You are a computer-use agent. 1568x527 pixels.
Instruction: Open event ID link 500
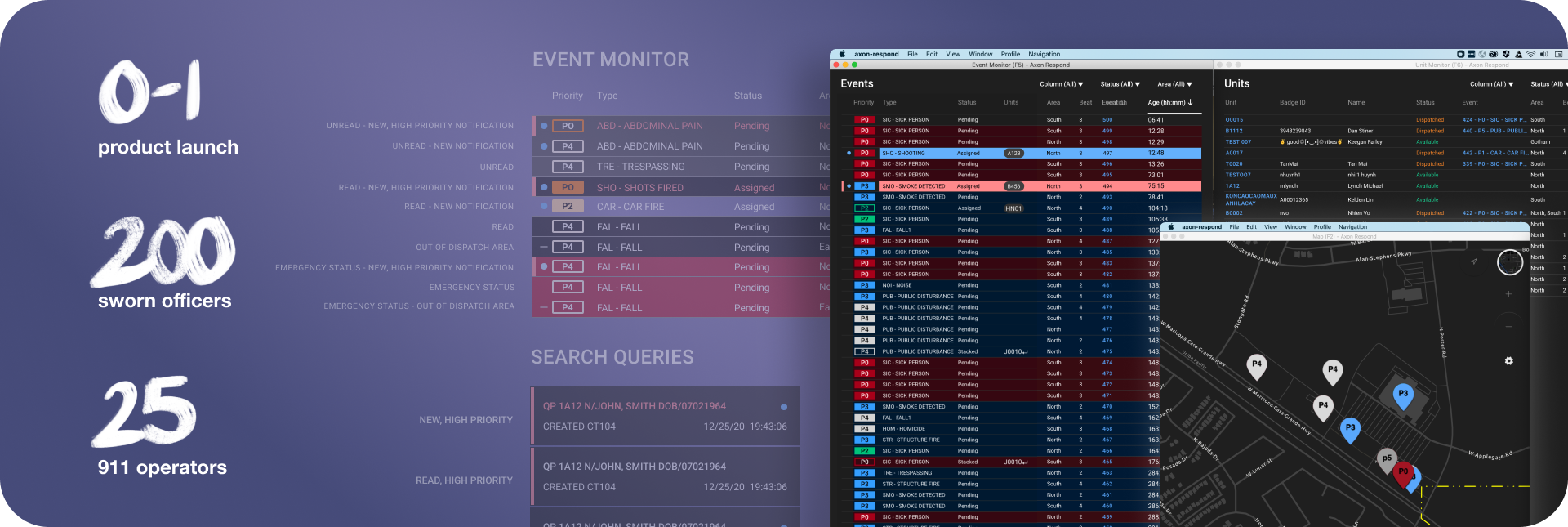coord(1107,120)
